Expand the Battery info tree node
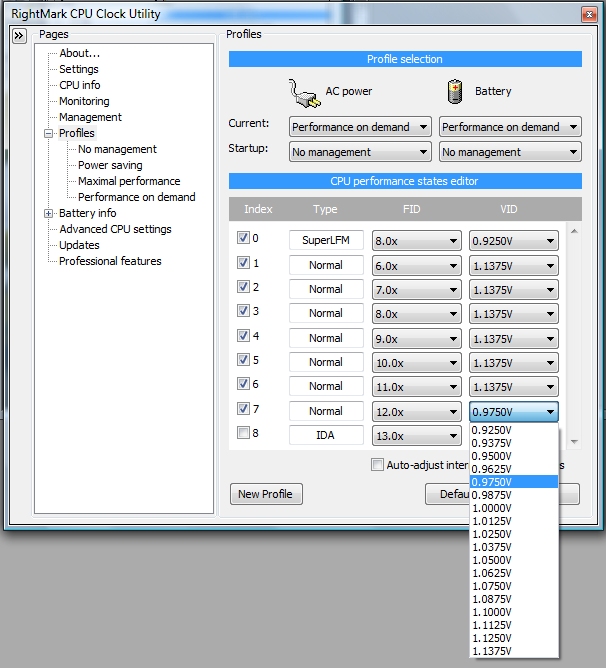The width and height of the screenshot is (606, 668). pos(49,213)
